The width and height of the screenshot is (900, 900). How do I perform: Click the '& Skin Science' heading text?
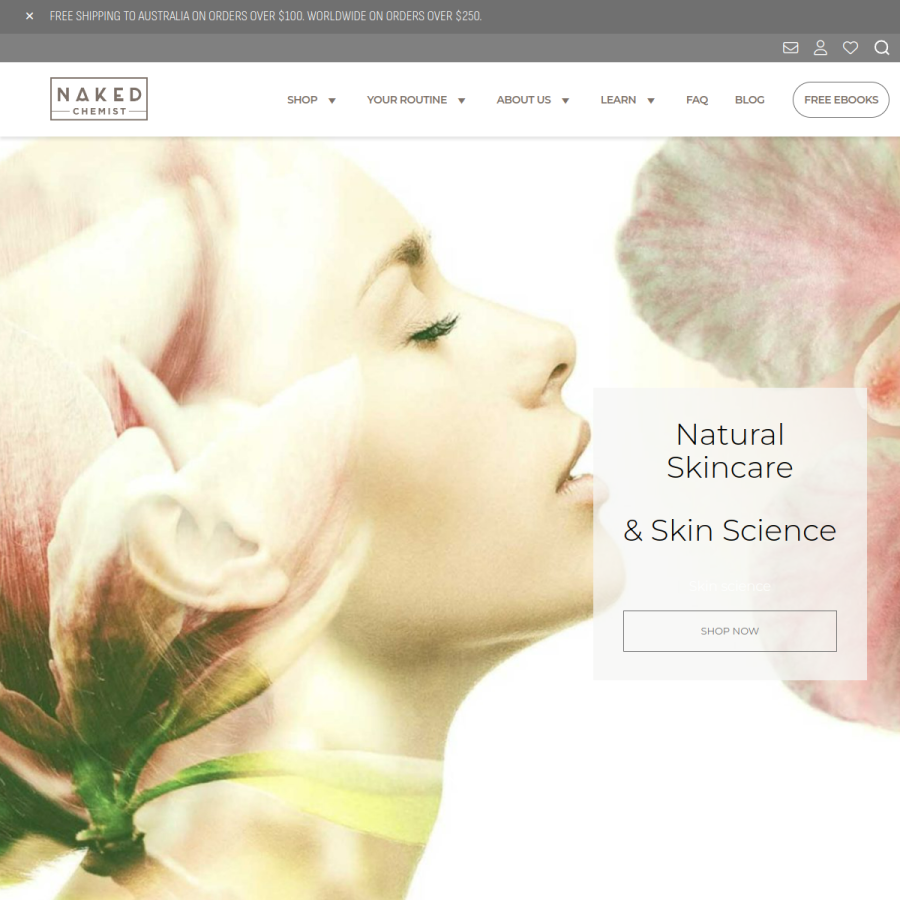point(730,530)
